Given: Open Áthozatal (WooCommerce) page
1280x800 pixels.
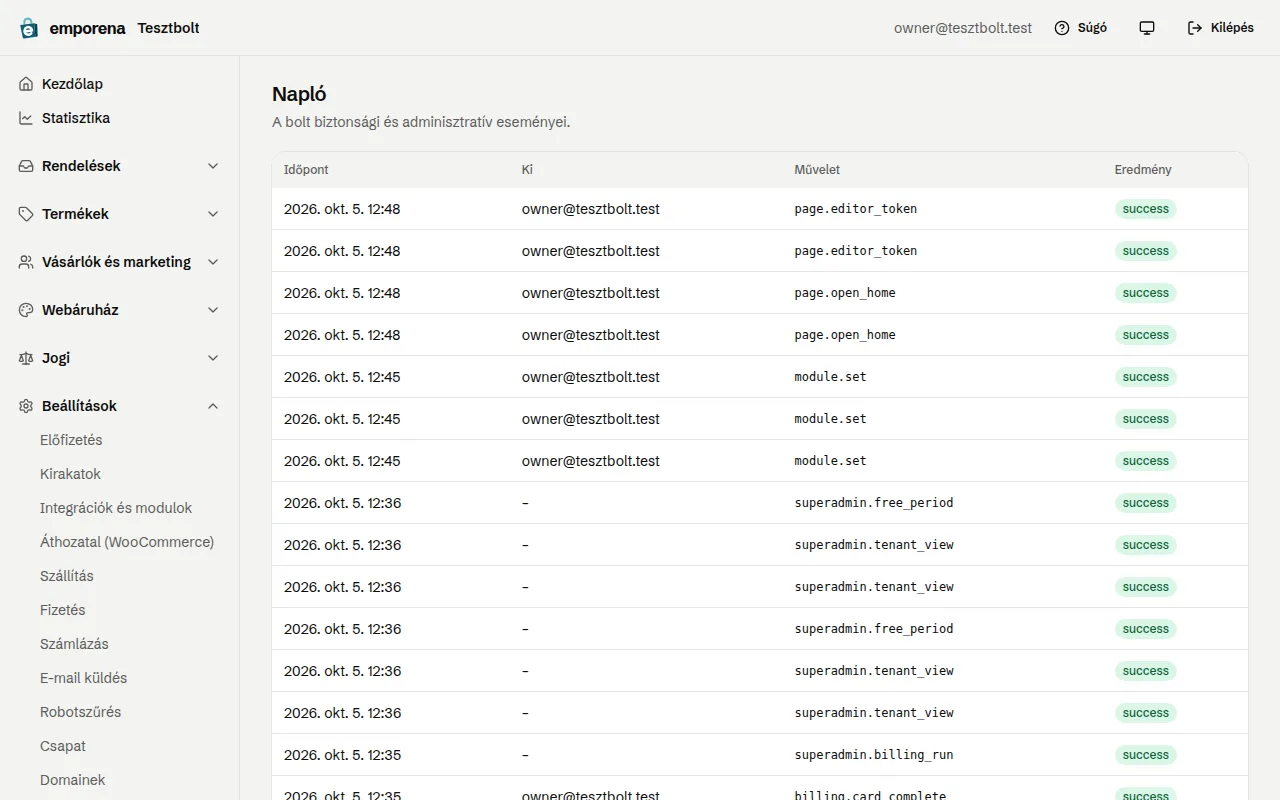Looking at the screenshot, I should pyautogui.click(x=127, y=542).
